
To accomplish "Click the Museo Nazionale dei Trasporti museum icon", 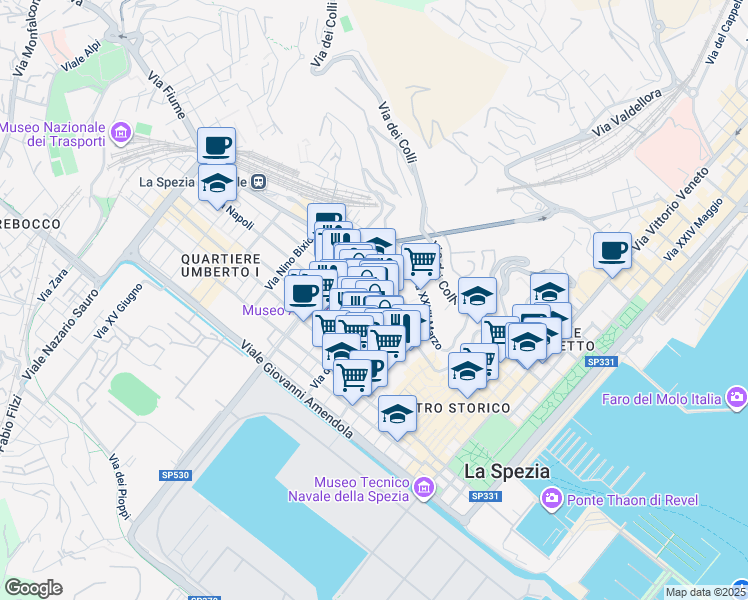I will (x=121, y=133).
